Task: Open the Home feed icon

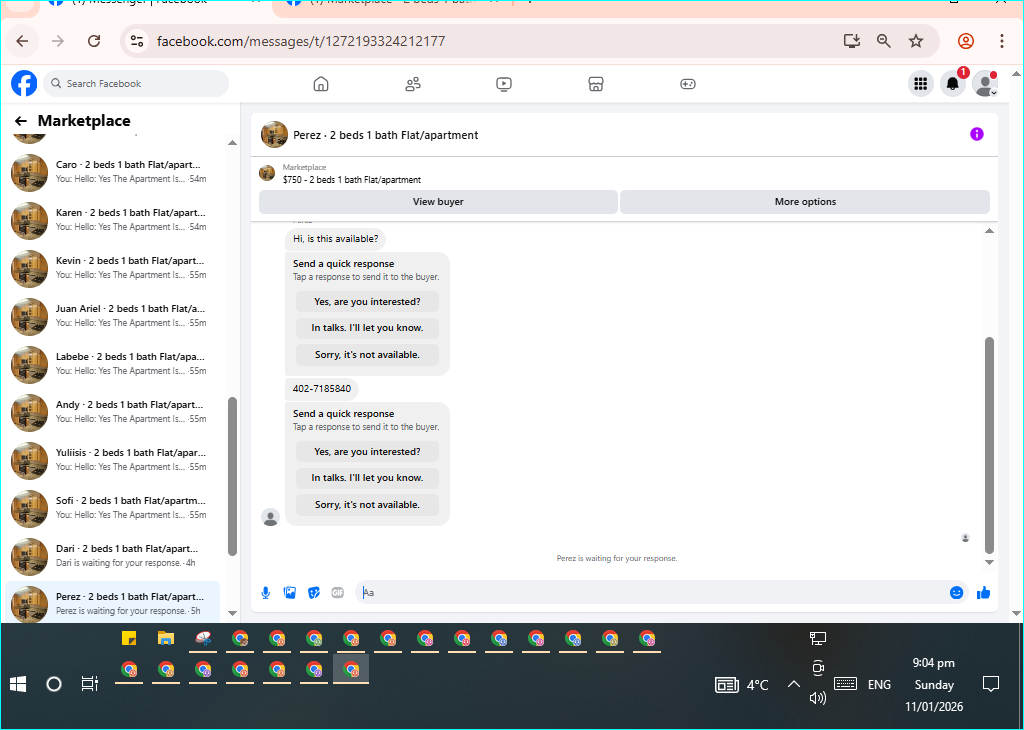Action: pos(321,84)
